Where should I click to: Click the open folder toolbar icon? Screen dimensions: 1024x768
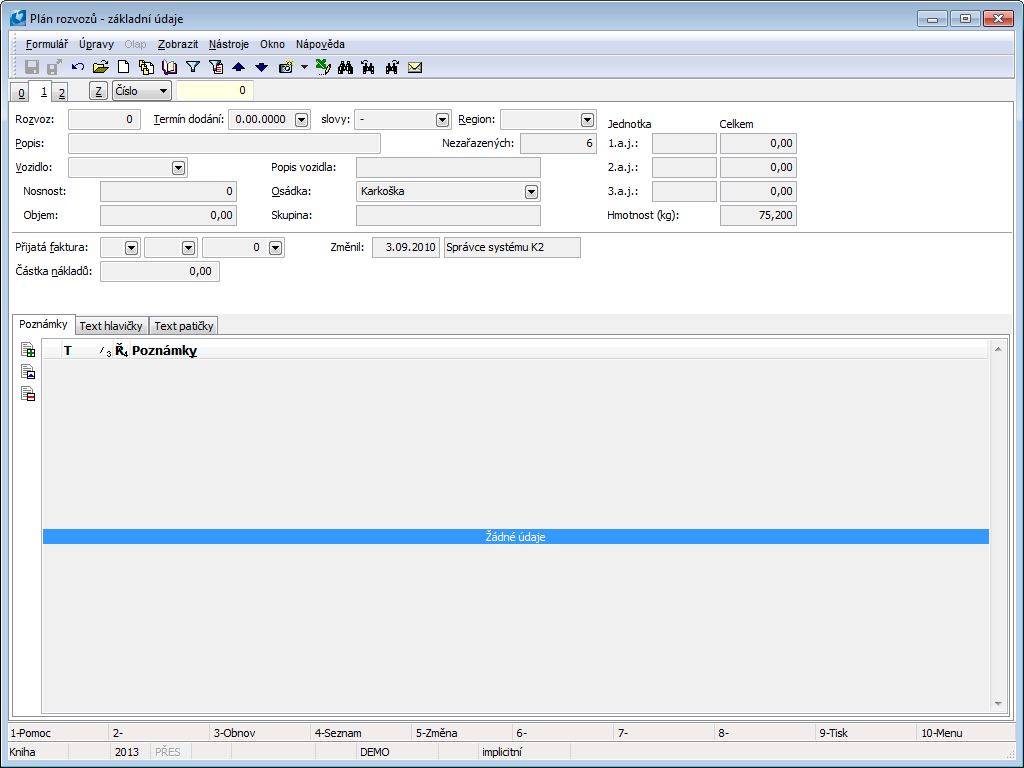pyautogui.click(x=100, y=67)
